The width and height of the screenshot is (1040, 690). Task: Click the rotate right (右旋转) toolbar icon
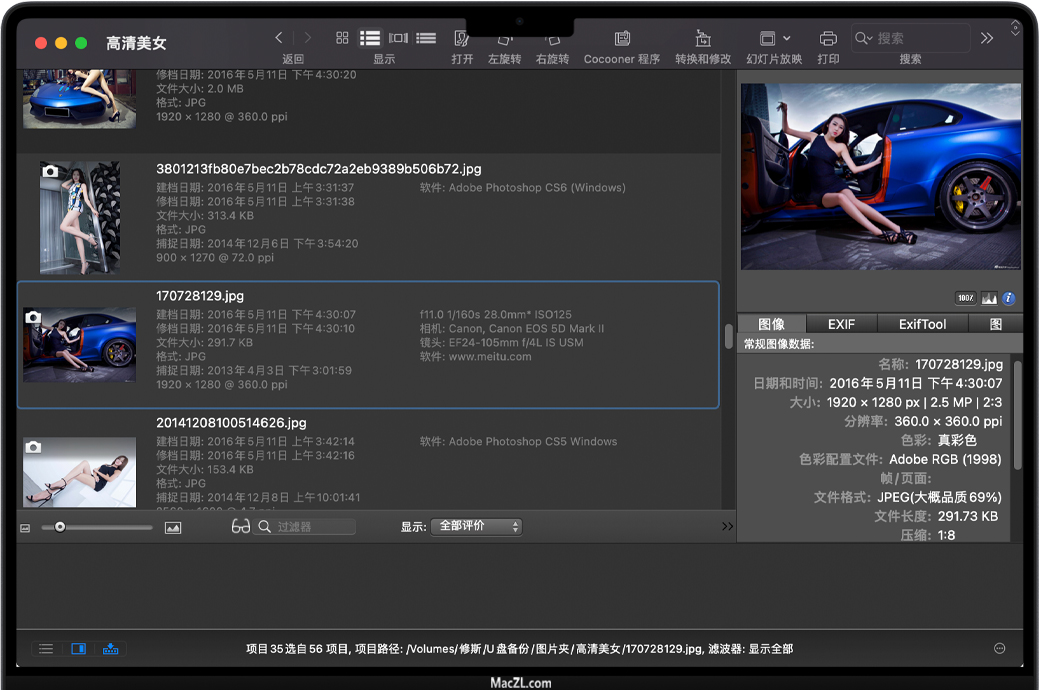(x=552, y=38)
